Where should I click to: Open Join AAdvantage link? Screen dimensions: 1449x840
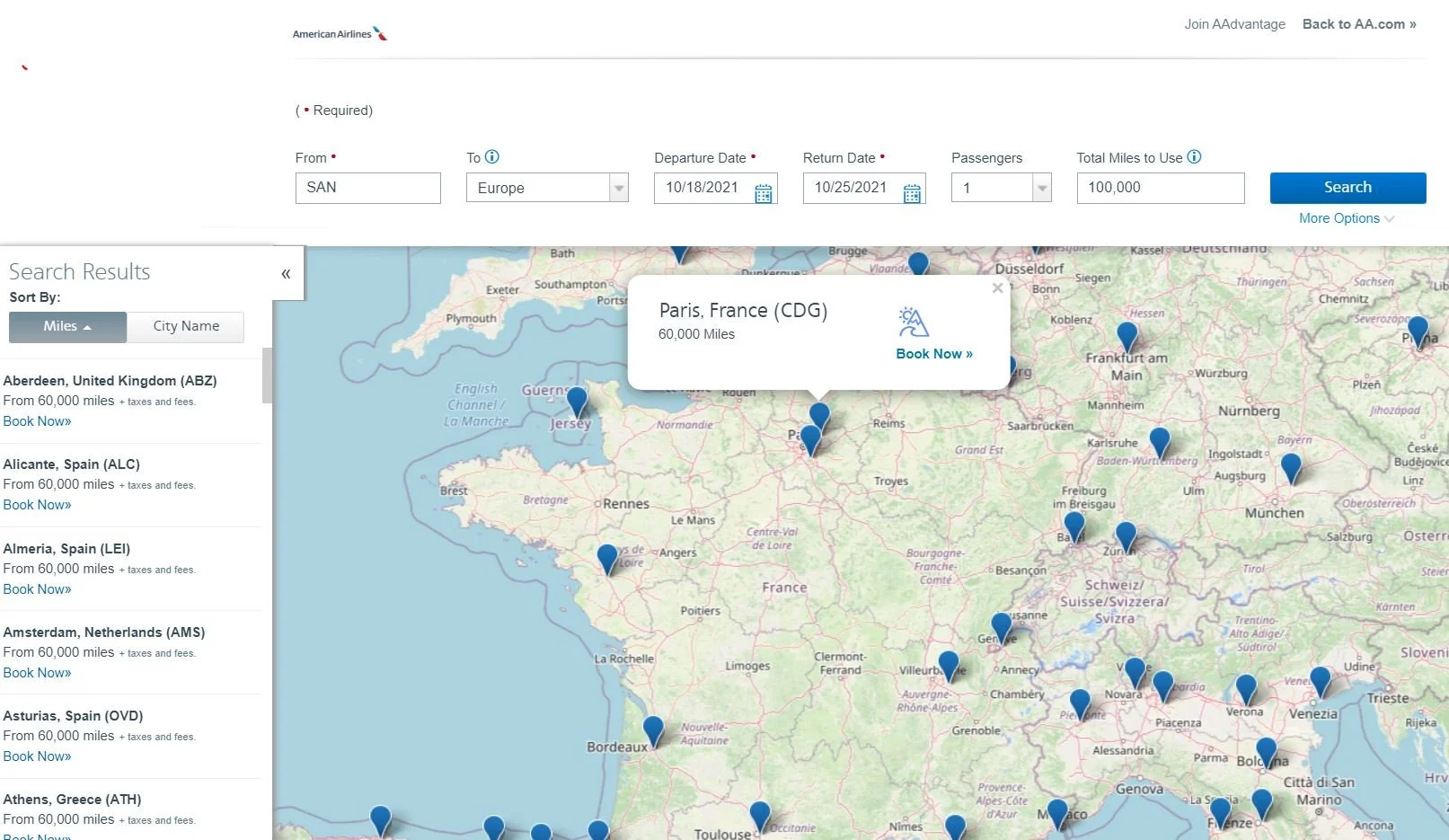click(x=1234, y=24)
